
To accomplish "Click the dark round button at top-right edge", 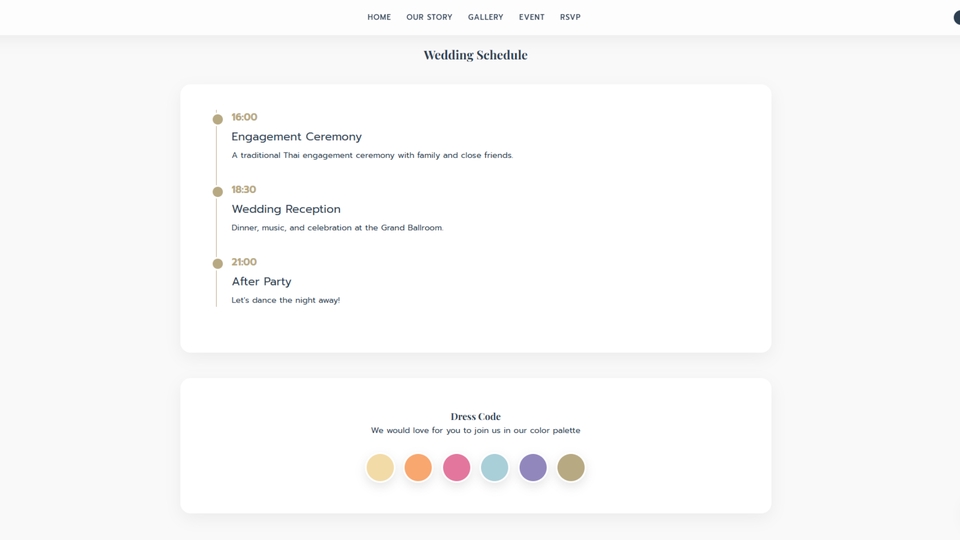I will pyautogui.click(x=956, y=17).
